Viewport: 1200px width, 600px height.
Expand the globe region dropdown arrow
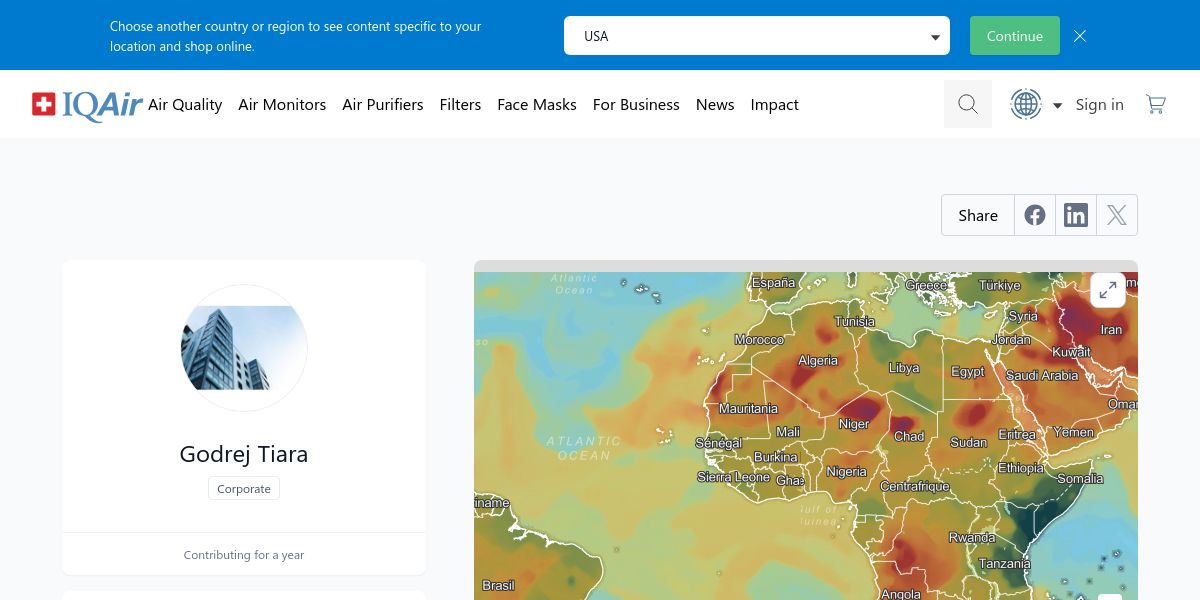[x=1057, y=105]
